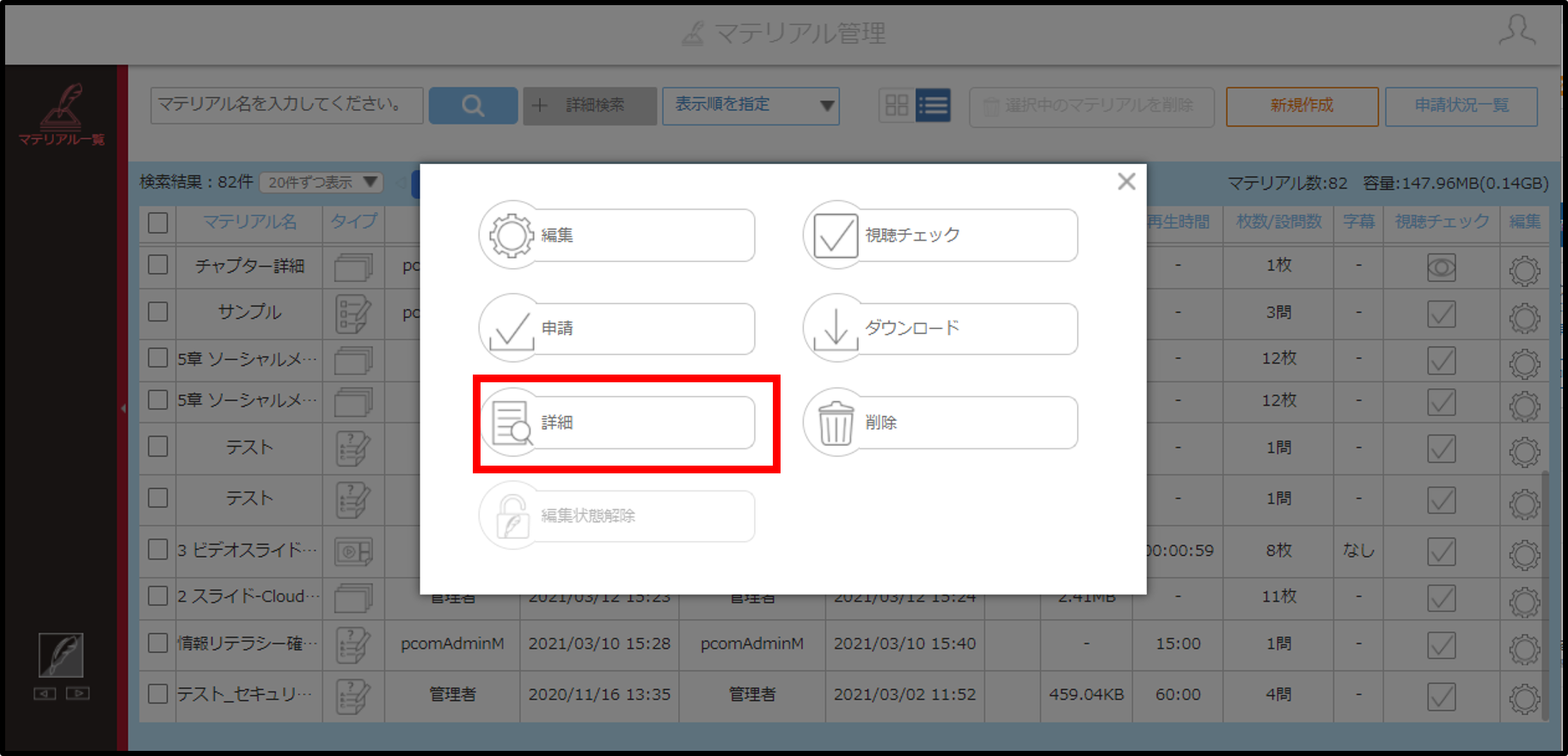Click the eye icon in チャプター詳細 row

(x=1442, y=268)
